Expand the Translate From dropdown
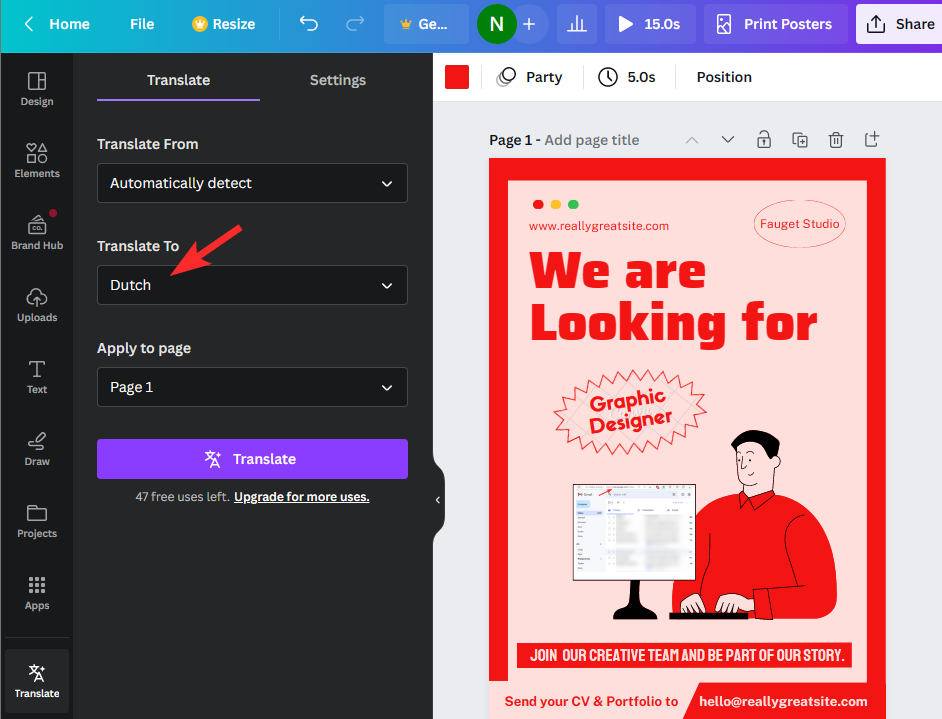Viewport: 942px width, 719px height. 252,183
